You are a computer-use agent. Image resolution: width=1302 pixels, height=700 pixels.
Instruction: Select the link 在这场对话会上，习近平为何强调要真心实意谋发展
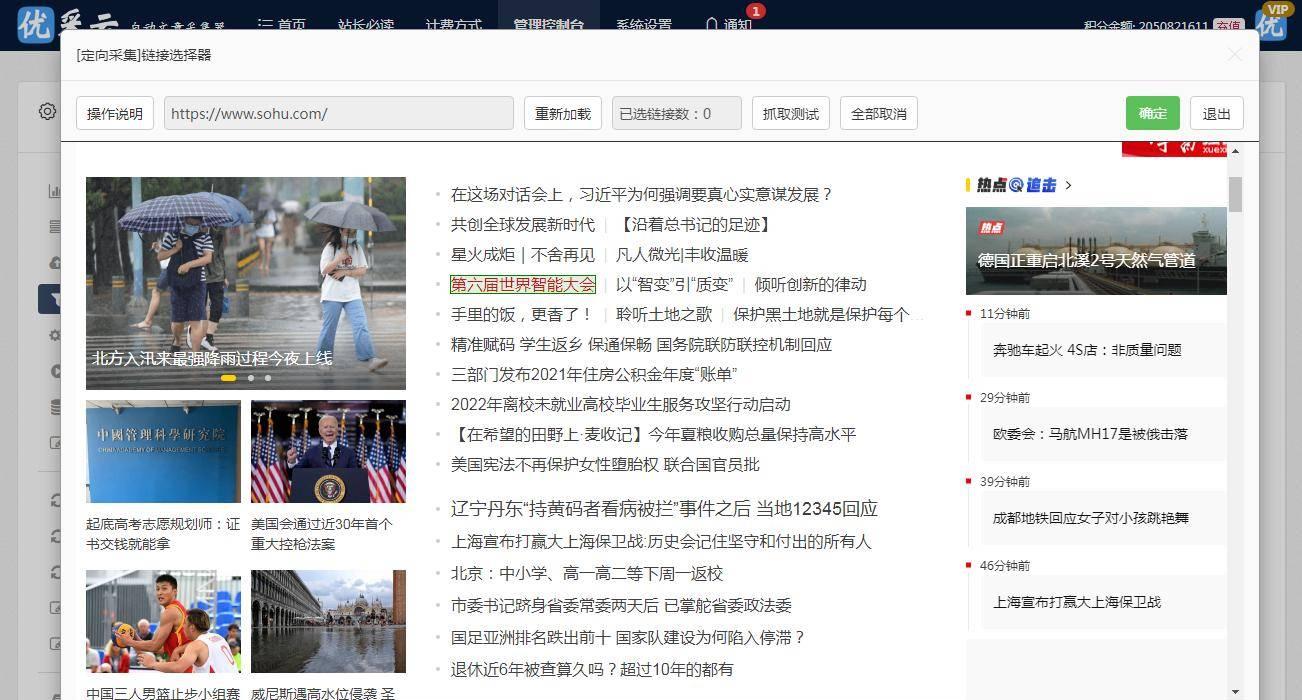tap(641, 194)
